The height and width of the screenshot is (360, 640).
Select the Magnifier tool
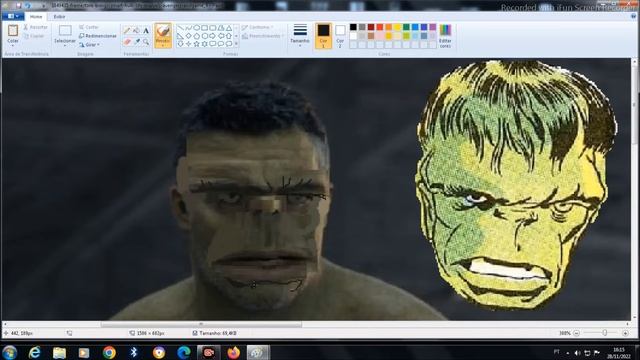coord(146,42)
